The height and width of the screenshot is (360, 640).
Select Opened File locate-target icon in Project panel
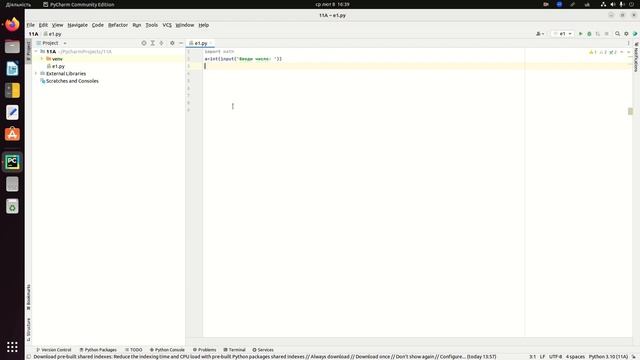point(144,43)
